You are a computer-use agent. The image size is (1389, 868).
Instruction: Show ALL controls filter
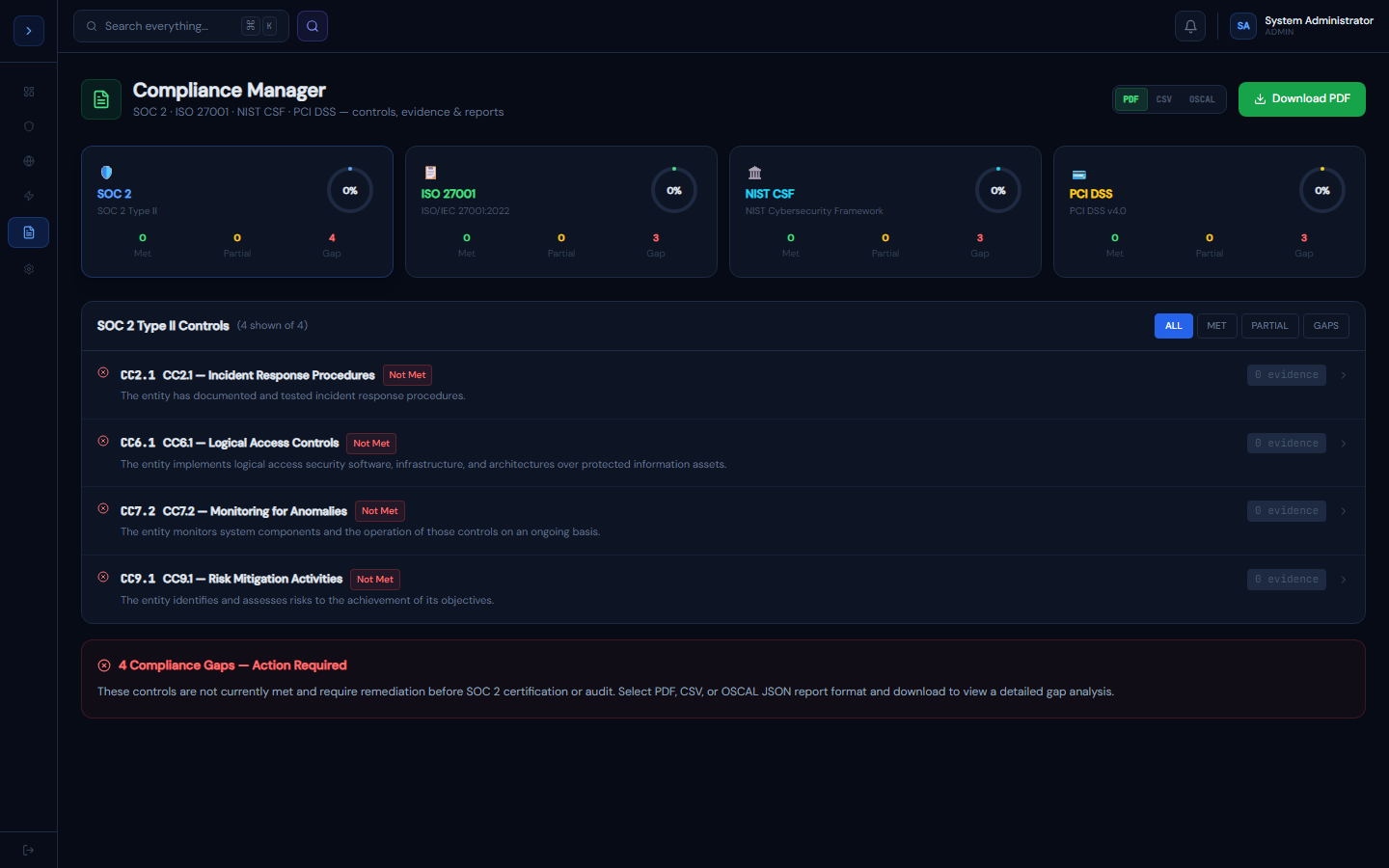pos(1174,326)
